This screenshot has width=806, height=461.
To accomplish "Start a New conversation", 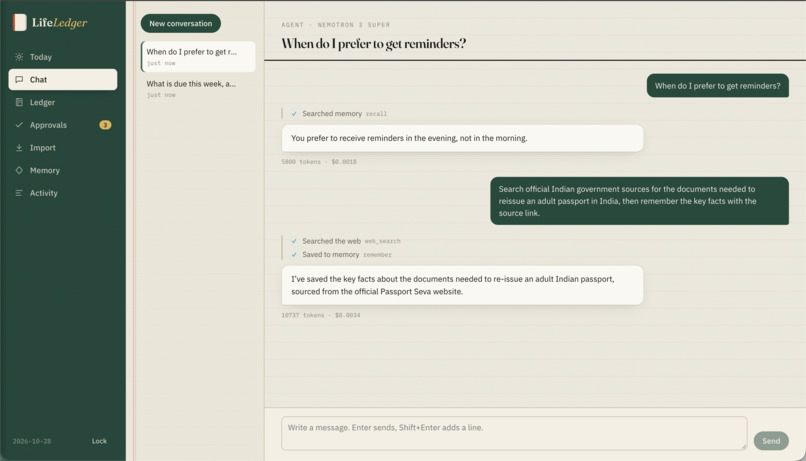I will [180, 23].
